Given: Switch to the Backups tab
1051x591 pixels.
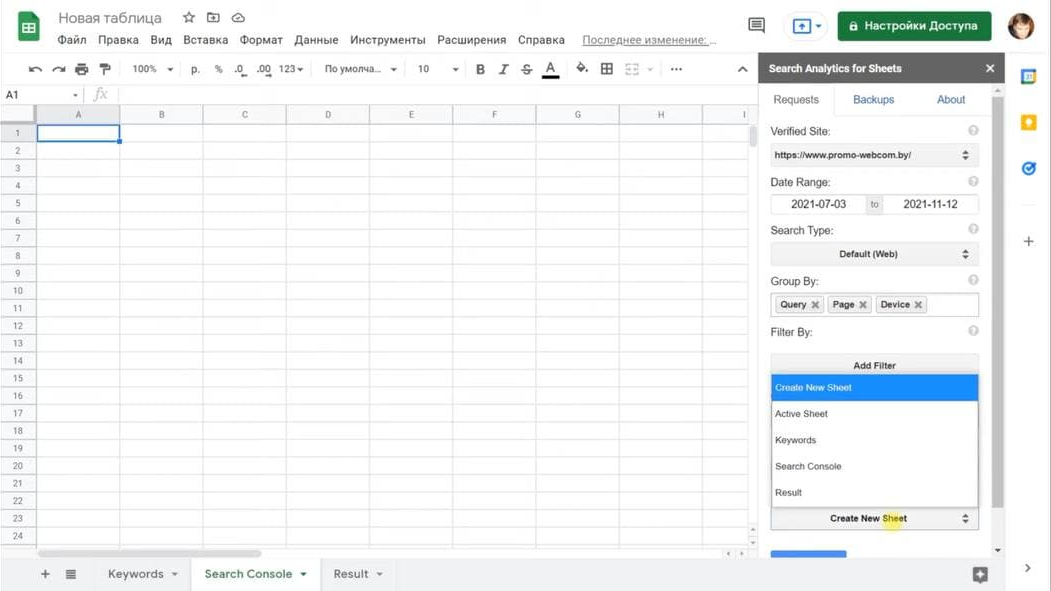Looking at the screenshot, I should 873,100.
